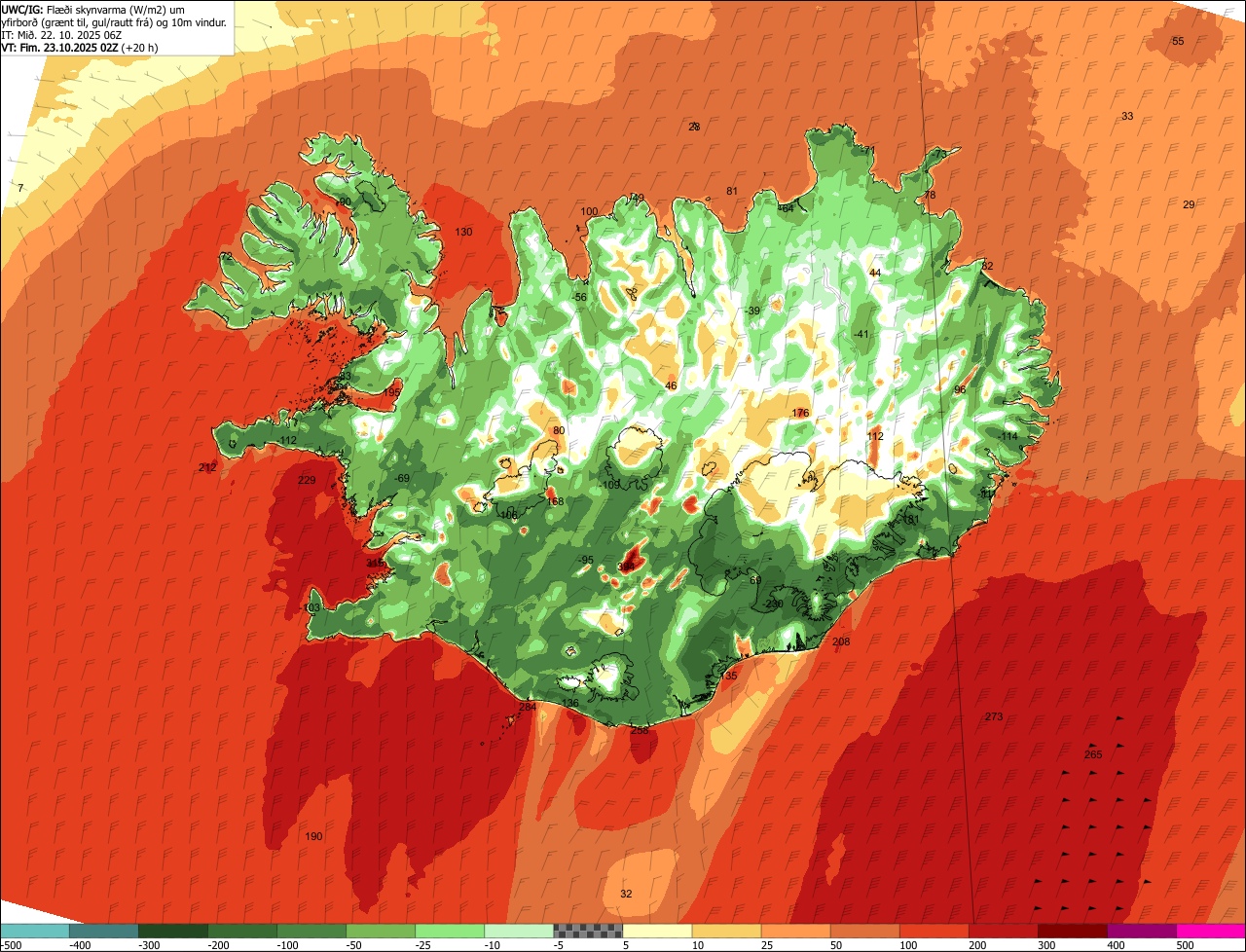Click the '-56' value in northern Iceland
Viewport: 1246px width, 952px height.
pyautogui.click(x=580, y=297)
